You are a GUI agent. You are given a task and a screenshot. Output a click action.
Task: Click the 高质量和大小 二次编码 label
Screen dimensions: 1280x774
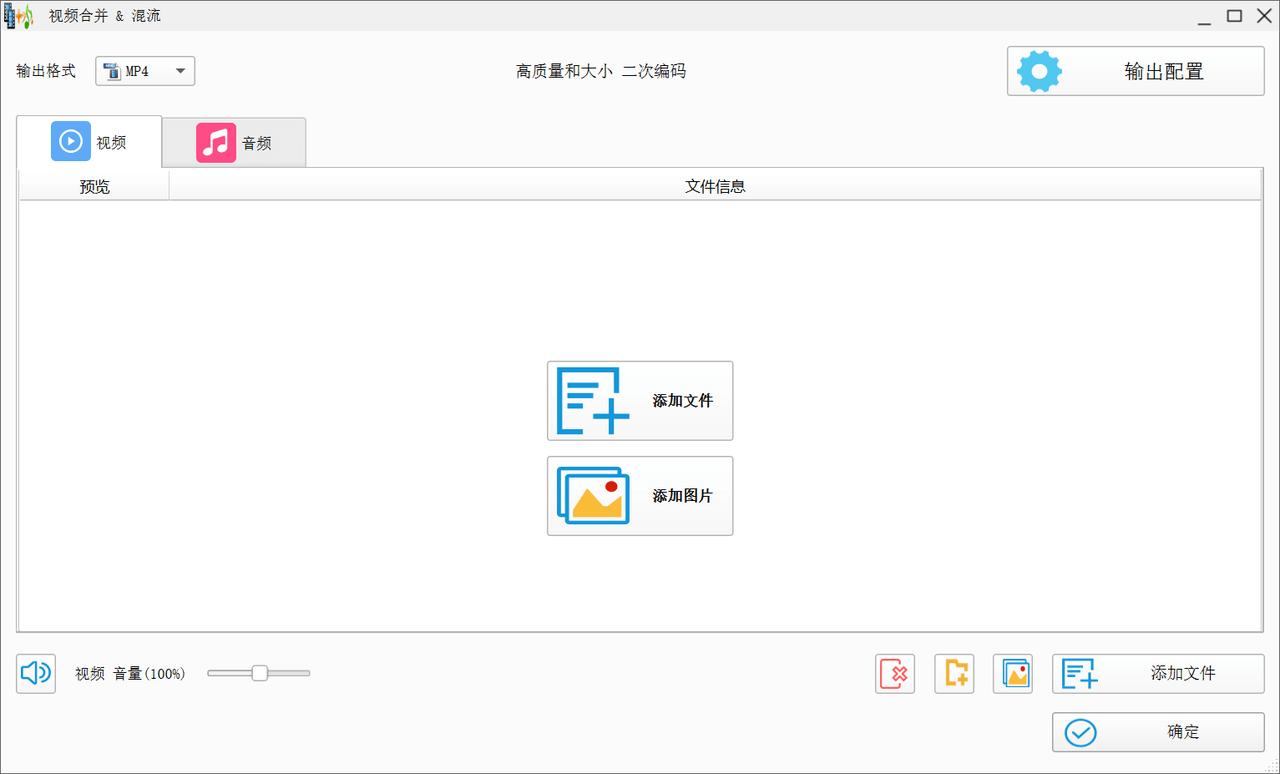(x=601, y=71)
